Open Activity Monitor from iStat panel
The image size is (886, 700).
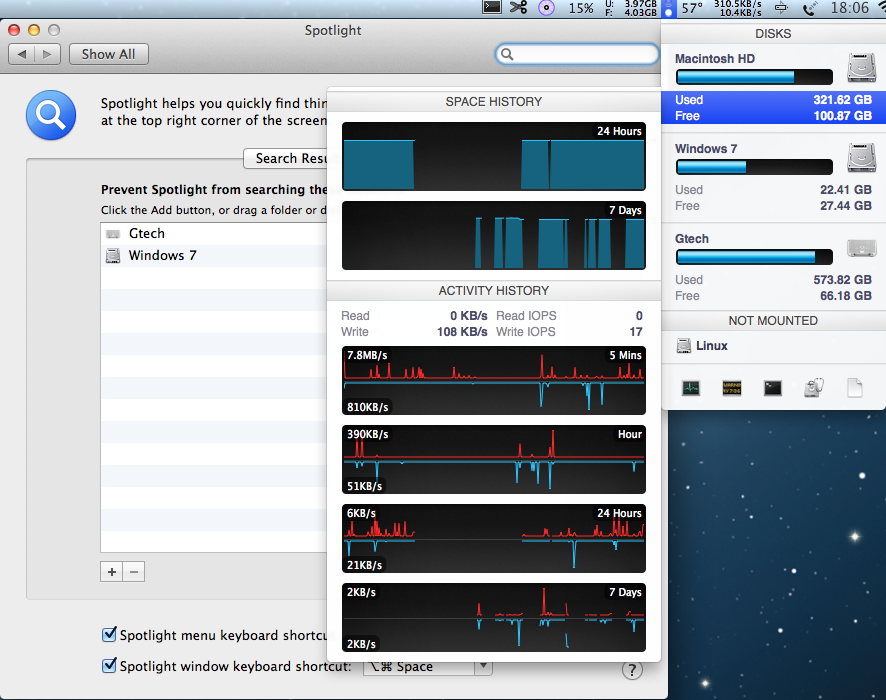pos(690,388)
